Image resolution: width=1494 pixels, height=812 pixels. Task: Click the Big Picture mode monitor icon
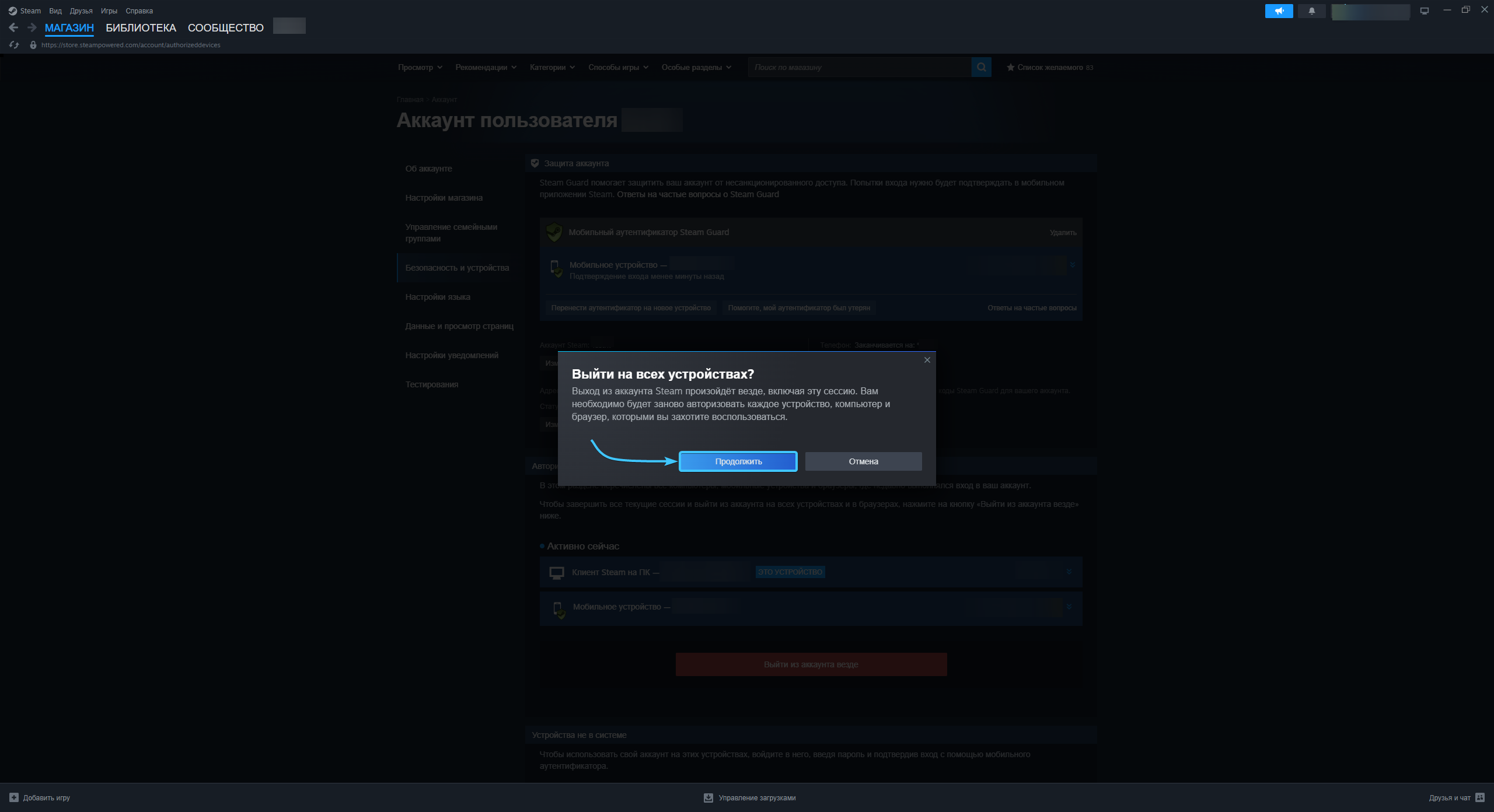click(x=1425, y=11)
